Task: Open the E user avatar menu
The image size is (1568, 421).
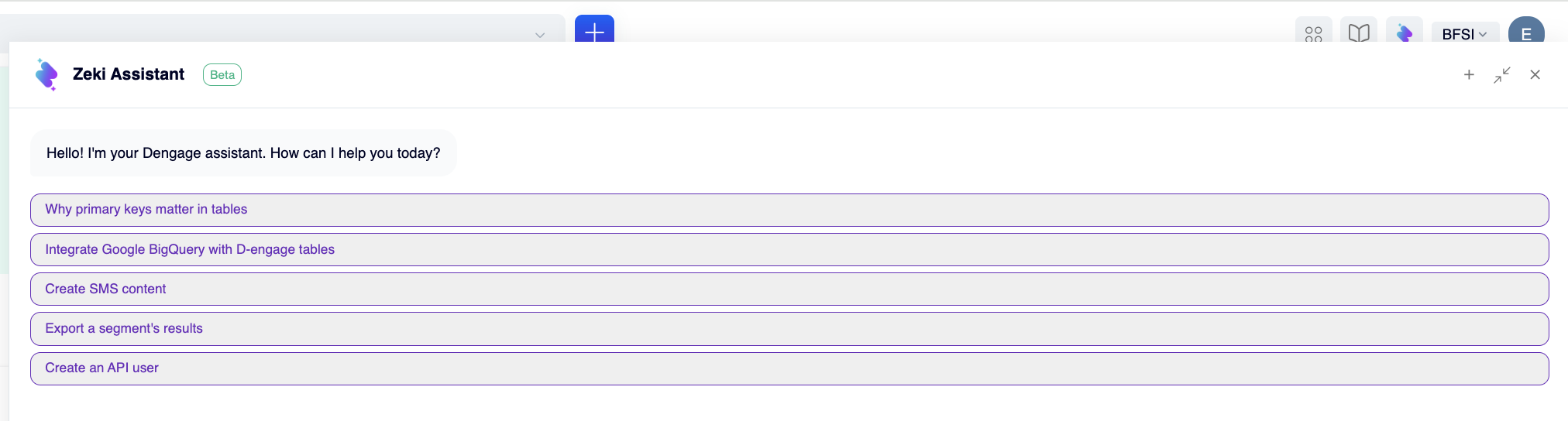Action: (1526, 32)
